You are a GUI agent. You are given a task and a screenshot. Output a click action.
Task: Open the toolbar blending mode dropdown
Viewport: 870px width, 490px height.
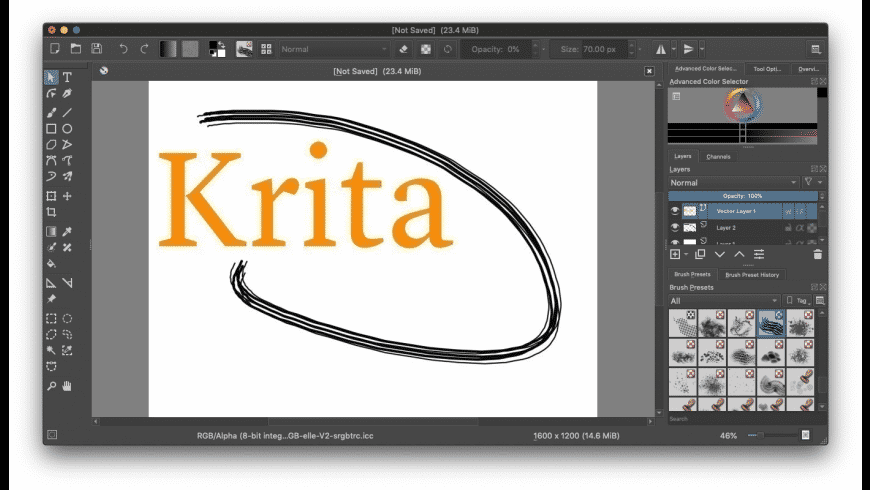[x=334, y=48]
